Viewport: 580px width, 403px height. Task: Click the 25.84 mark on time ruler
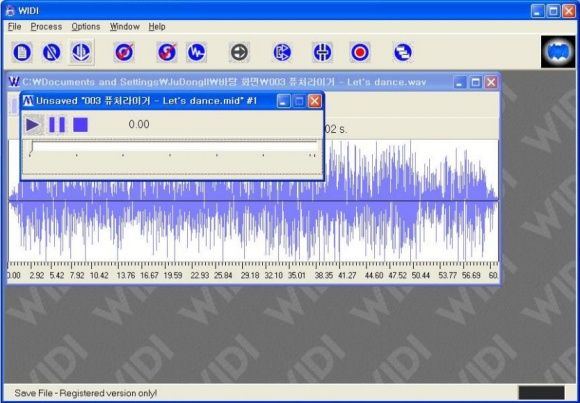[223, 276]
